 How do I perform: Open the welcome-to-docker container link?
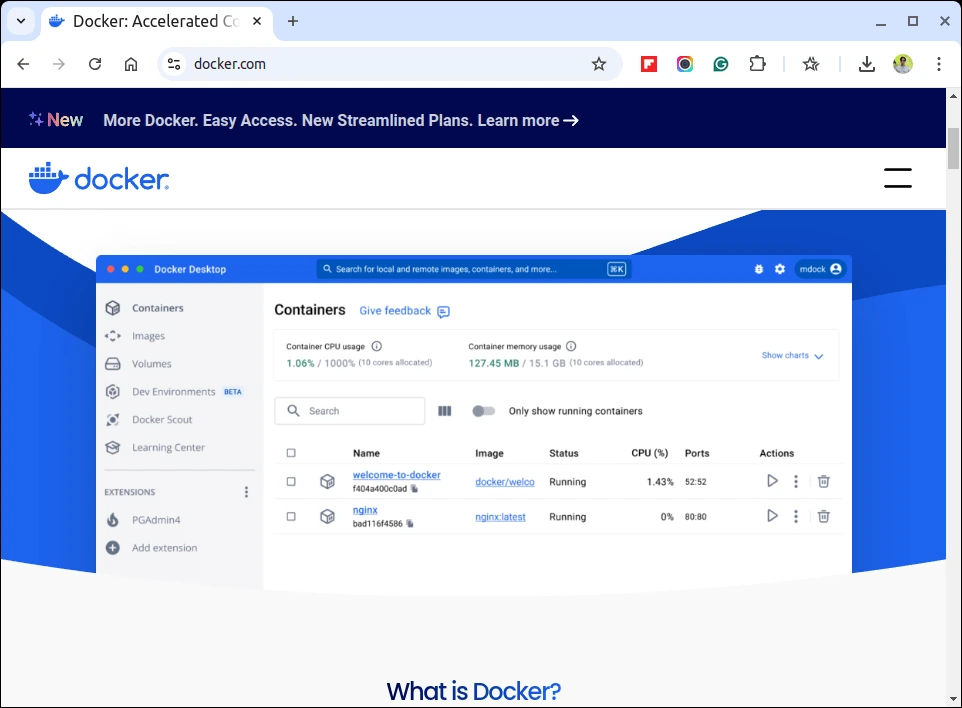point(396,475)
